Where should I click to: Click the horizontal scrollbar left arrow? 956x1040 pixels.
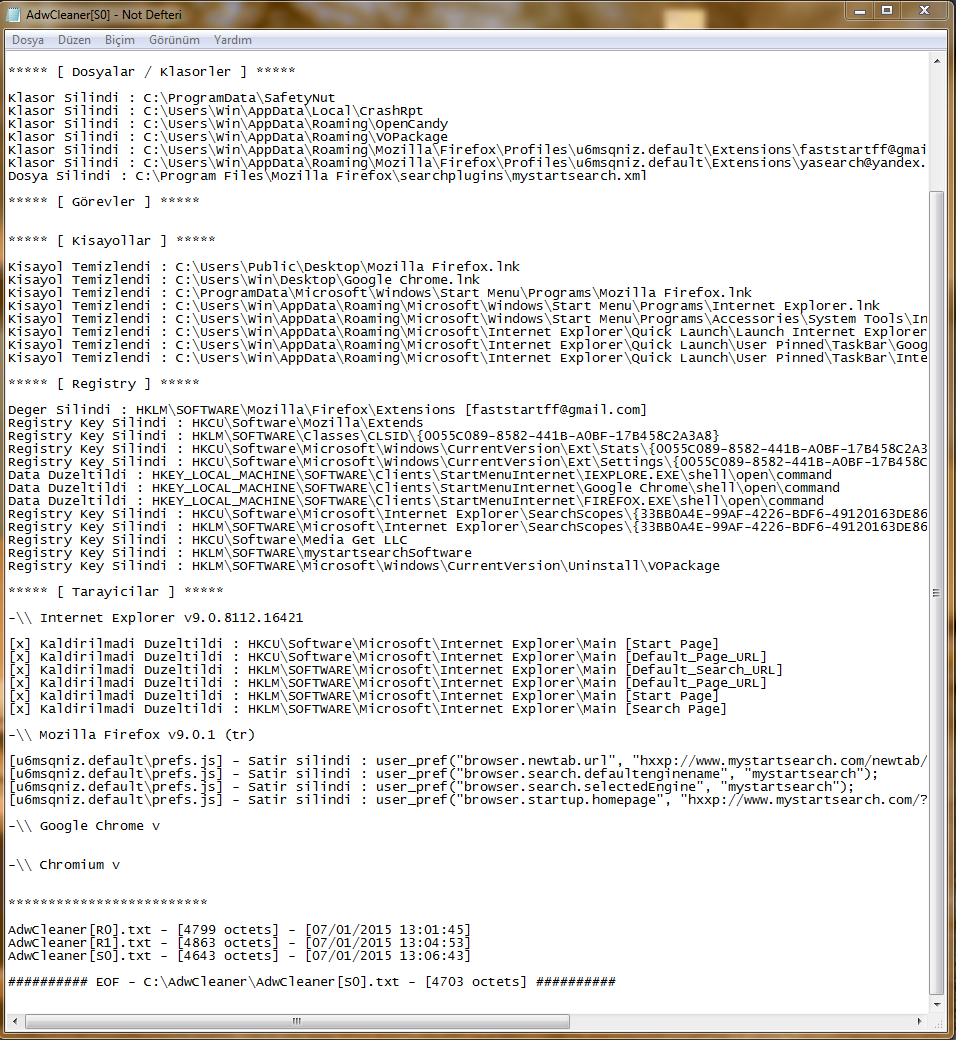click(x=15, y=1021)
